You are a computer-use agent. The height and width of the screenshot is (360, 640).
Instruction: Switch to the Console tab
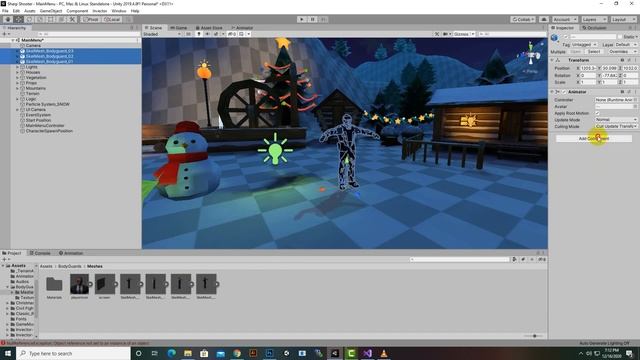(40, 253)
